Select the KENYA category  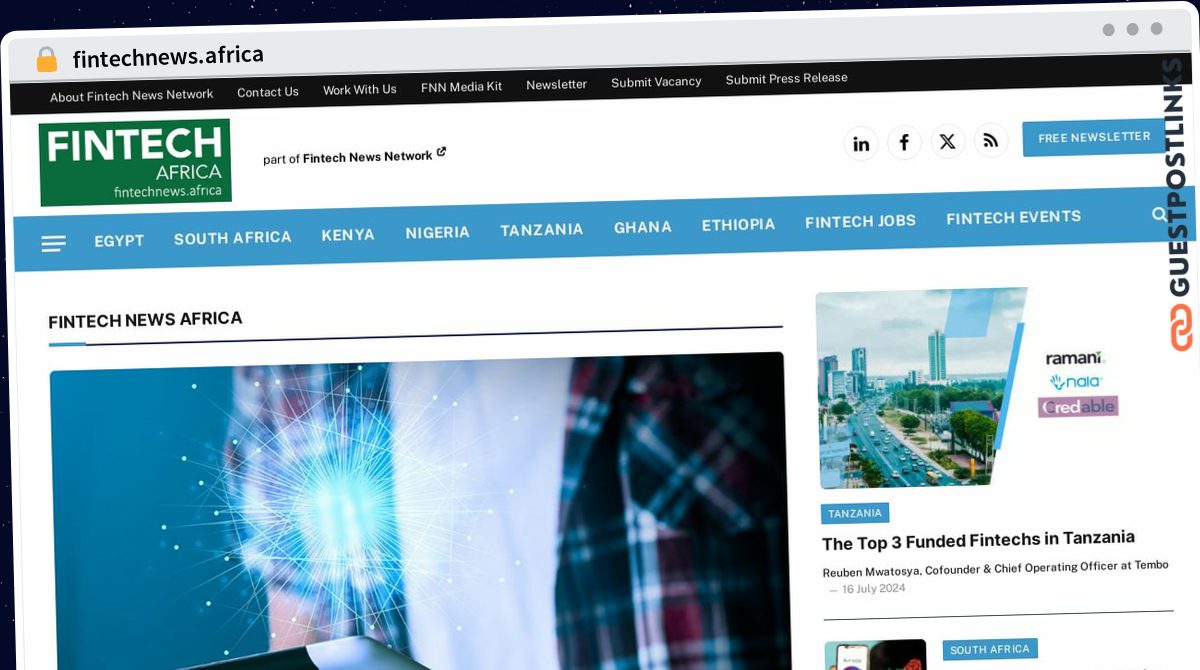pos(348,235)
